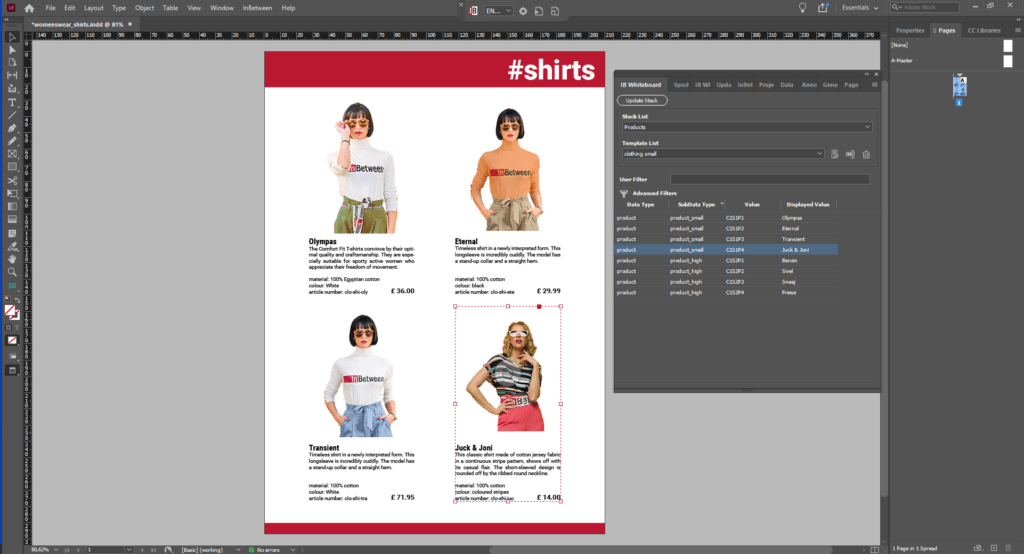Screen dimensions: 1024x554
Task: Open the InBetween menu
Action: tap(254, 8)
